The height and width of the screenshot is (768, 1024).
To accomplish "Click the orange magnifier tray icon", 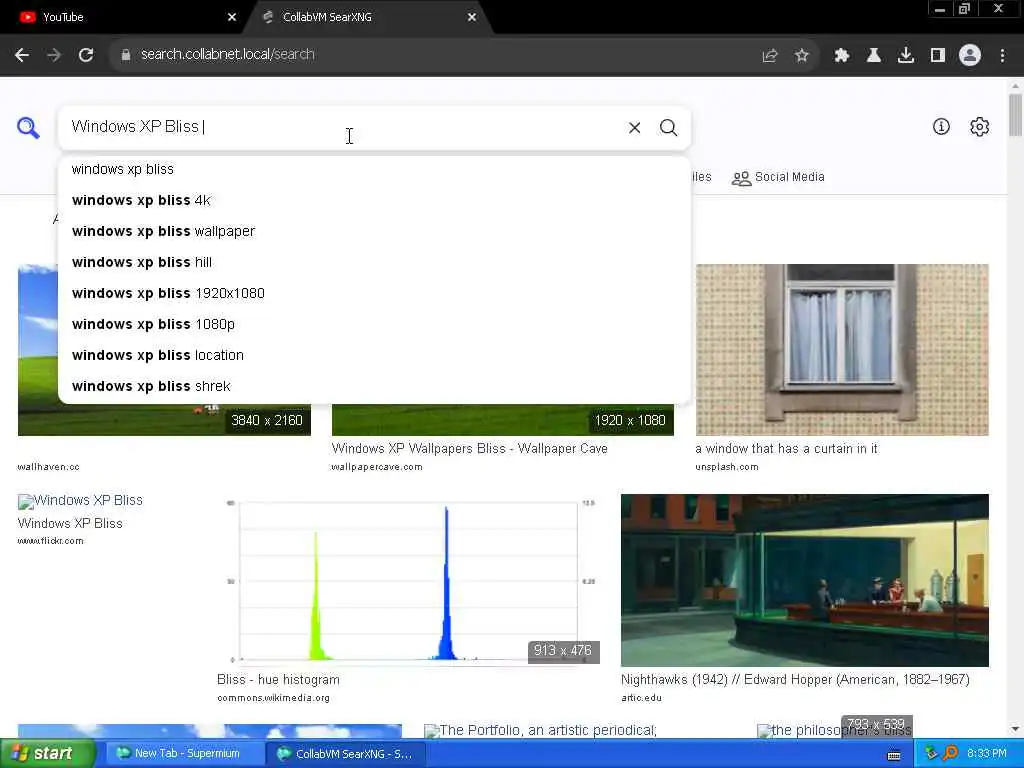I will point(950,754).
